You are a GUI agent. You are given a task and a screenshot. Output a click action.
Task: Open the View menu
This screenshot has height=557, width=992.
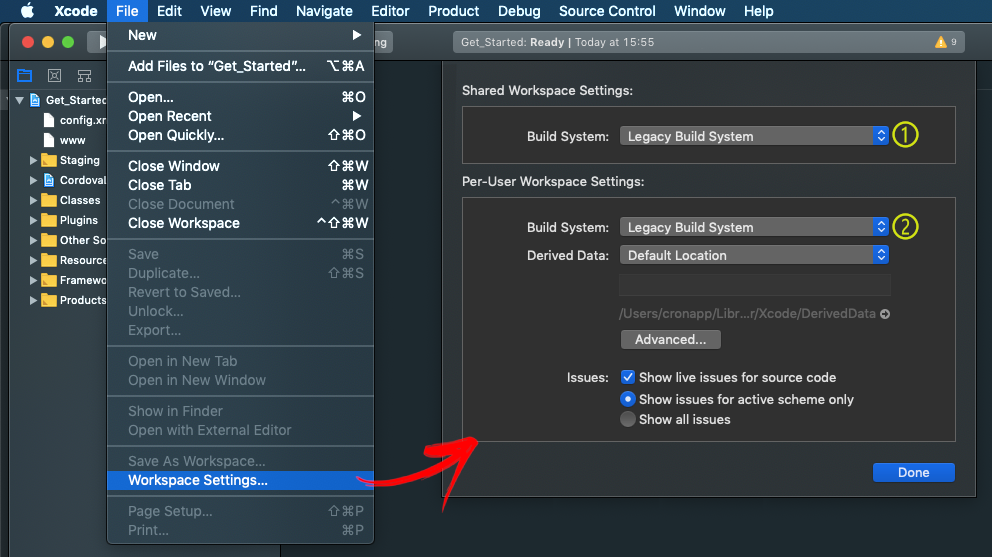[215, 11]
